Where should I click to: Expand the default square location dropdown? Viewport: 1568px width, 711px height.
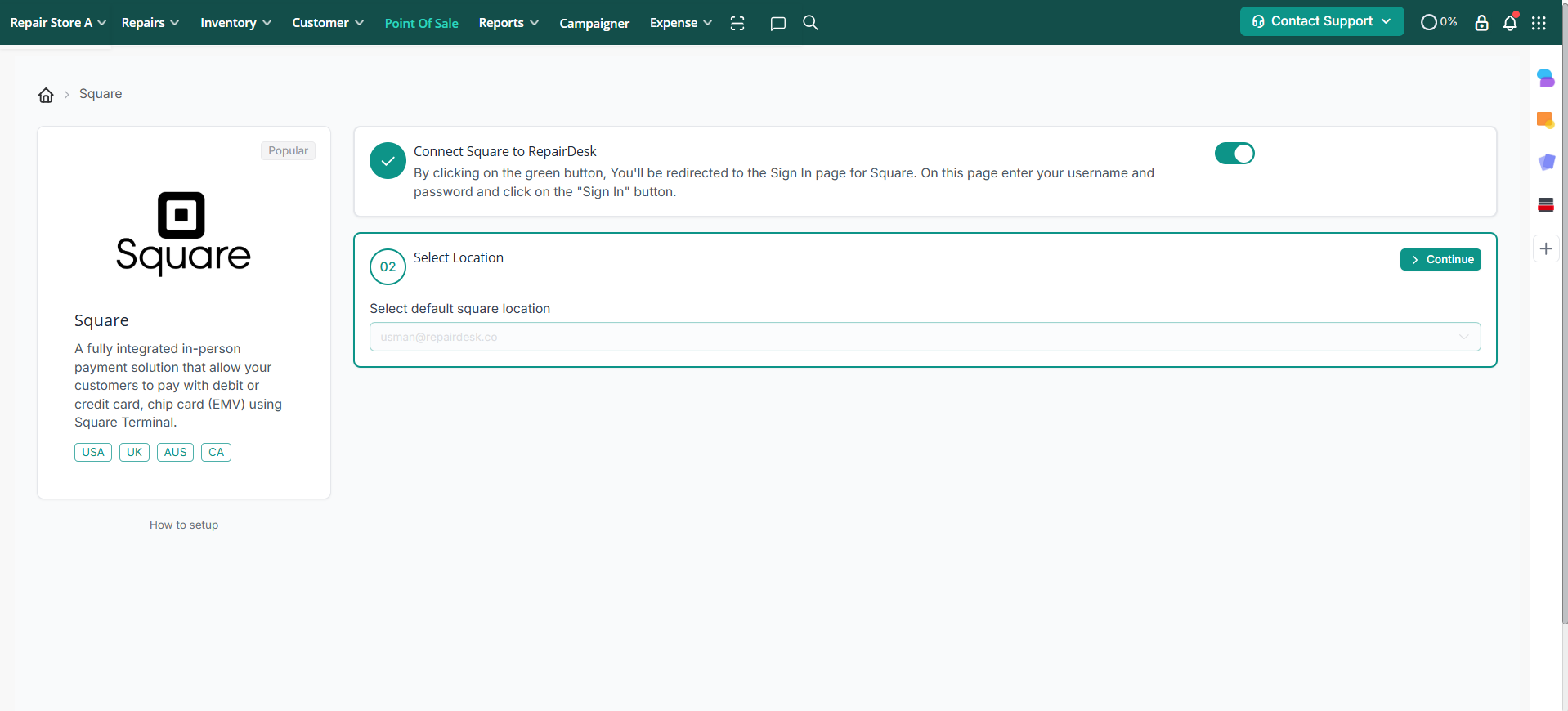click(x=925, y=337)
